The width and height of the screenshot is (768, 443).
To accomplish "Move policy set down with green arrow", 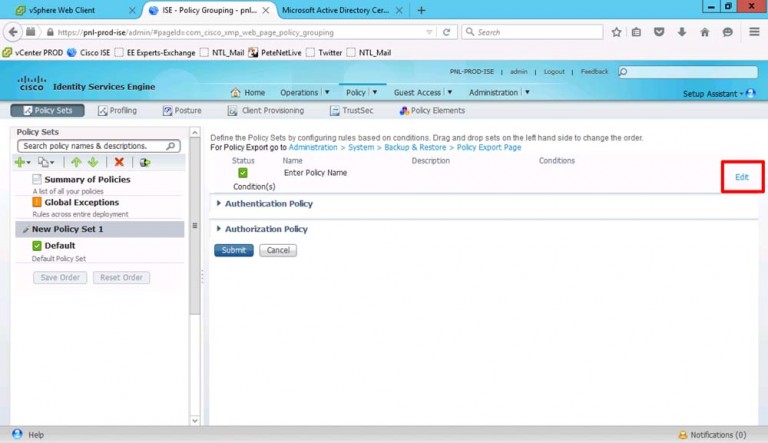I will 93,162.
